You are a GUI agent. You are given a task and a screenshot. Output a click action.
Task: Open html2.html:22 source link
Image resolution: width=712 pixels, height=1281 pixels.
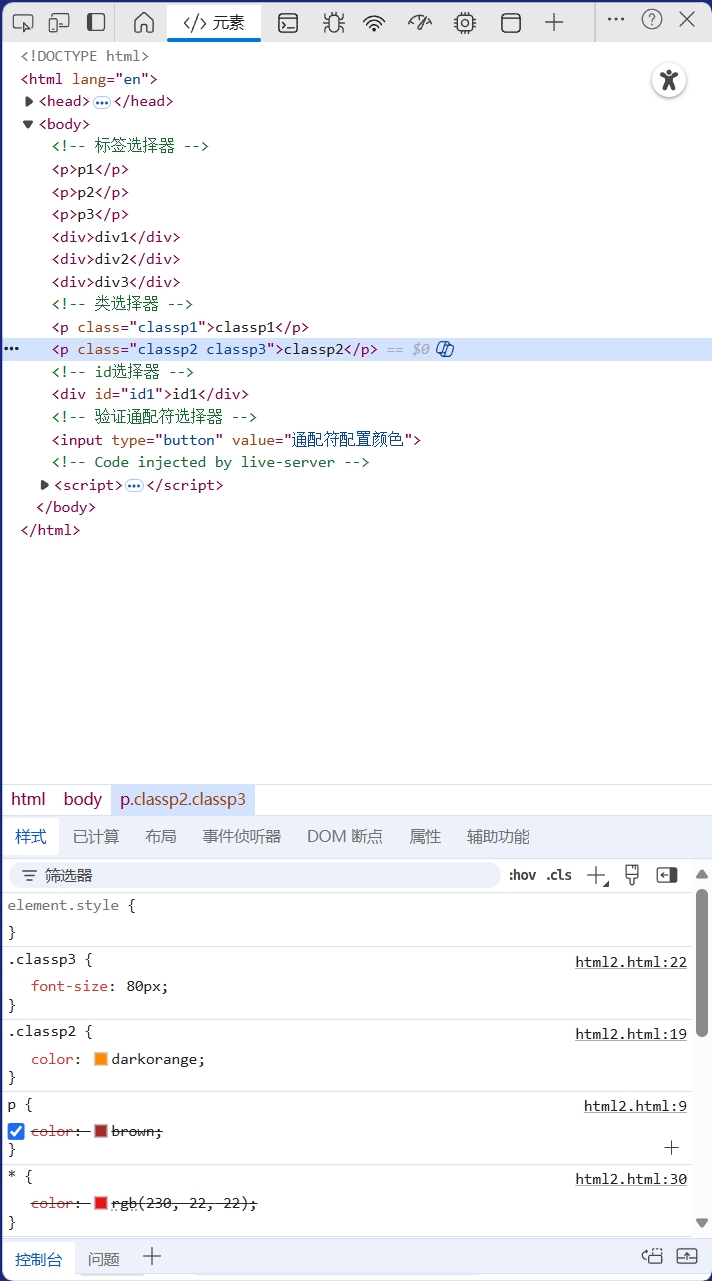coord(631,962)
